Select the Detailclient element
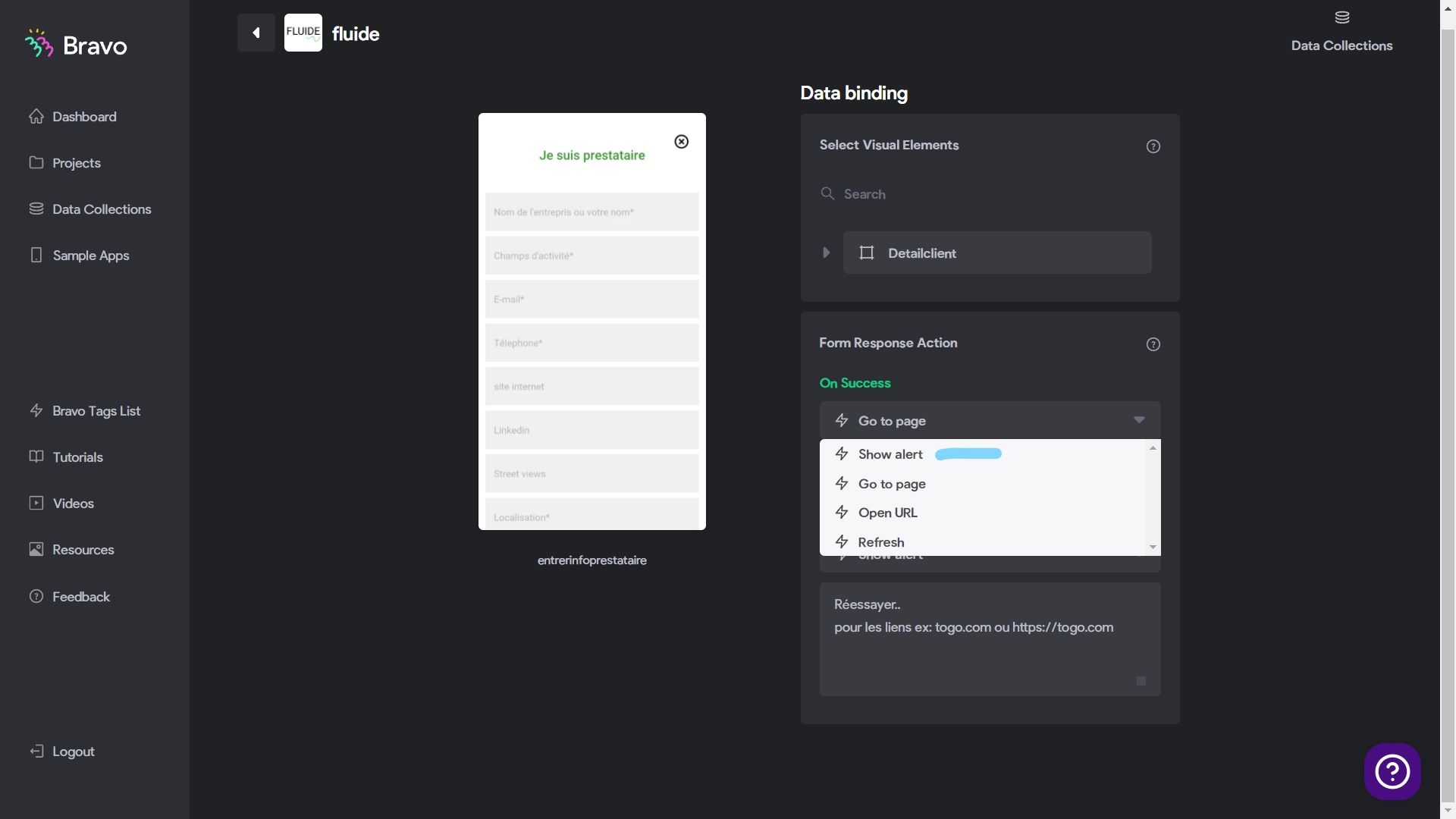The image size is (1456, 819). [997, 253]
